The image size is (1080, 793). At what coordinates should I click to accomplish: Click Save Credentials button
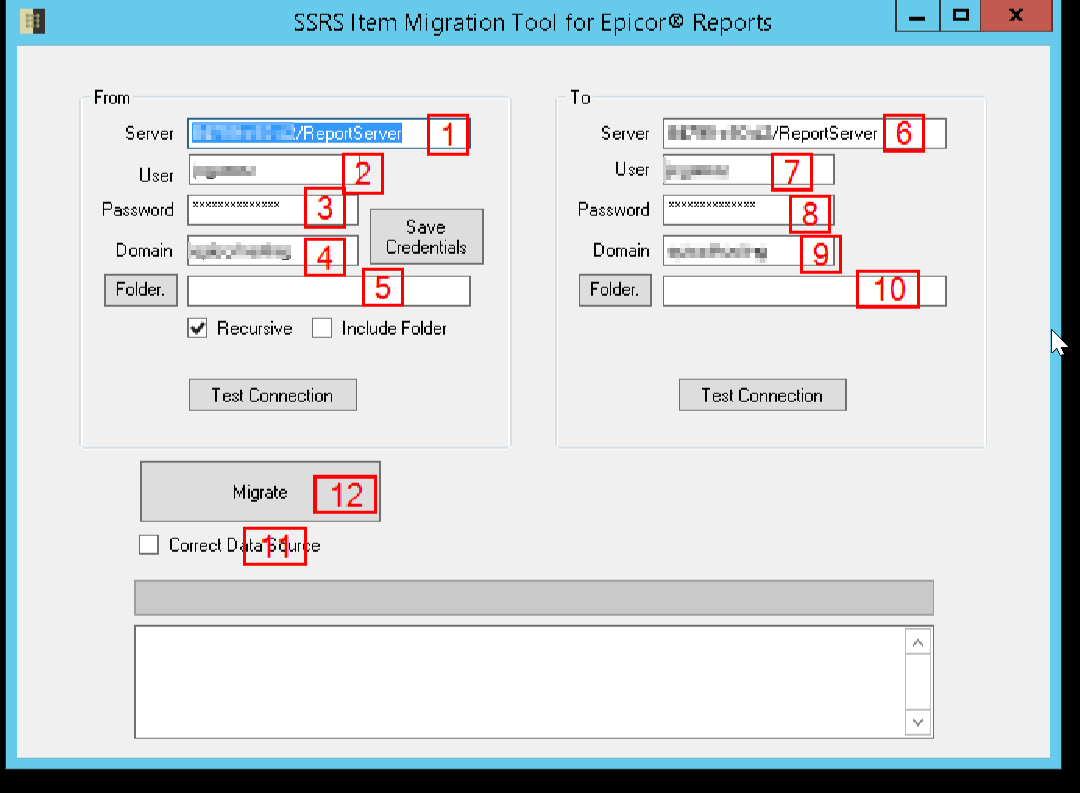pyautogui.click(x=426, y=237)
